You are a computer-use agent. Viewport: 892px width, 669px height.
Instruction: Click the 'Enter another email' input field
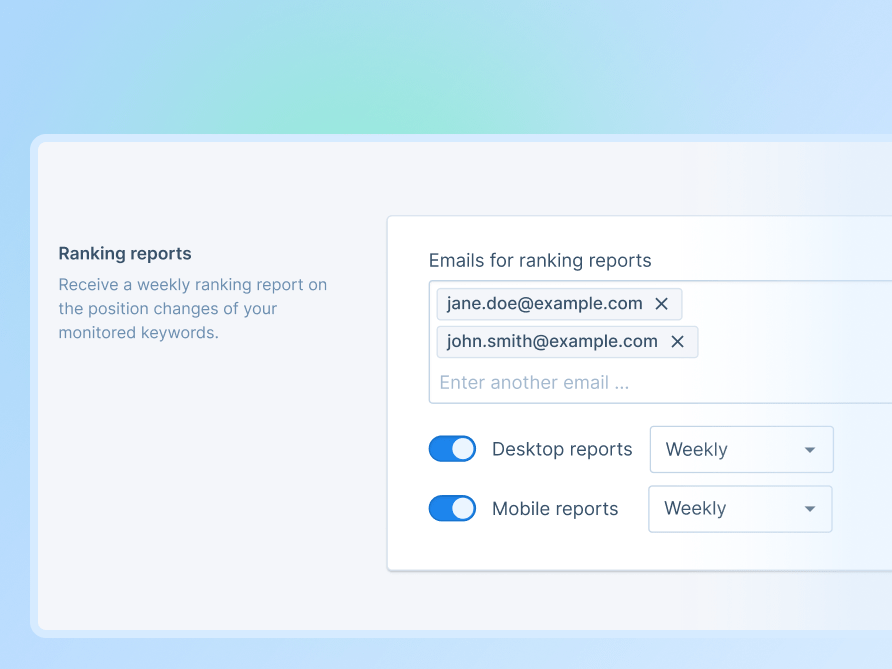tap(660, 382)
